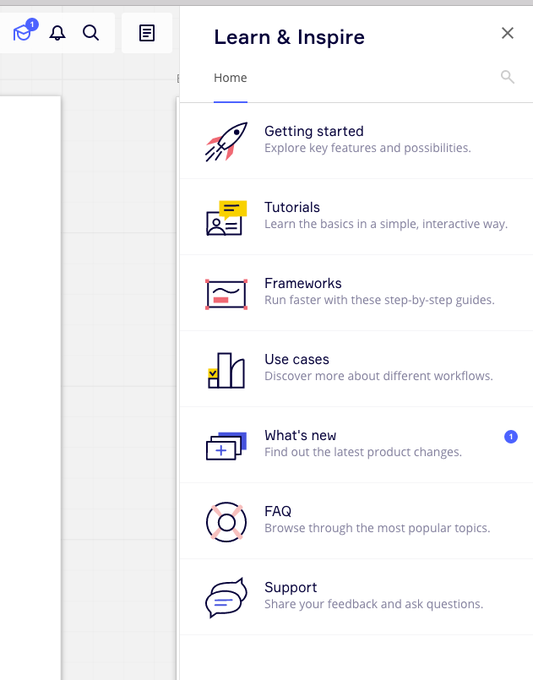The image size is (533, 680).
Task: Click the Use cases bar chart icon
Action: click(226, 370)
